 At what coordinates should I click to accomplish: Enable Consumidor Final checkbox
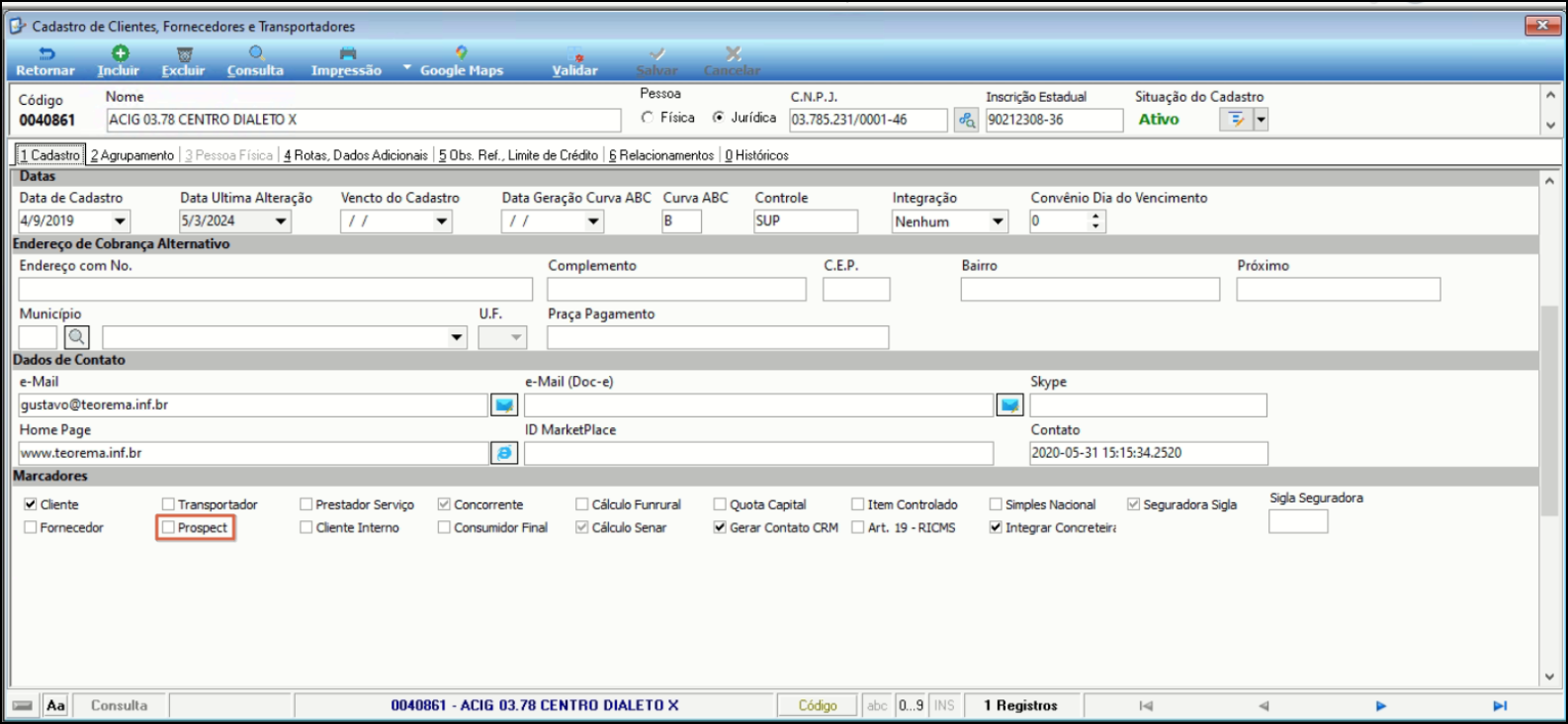[444, 527]
